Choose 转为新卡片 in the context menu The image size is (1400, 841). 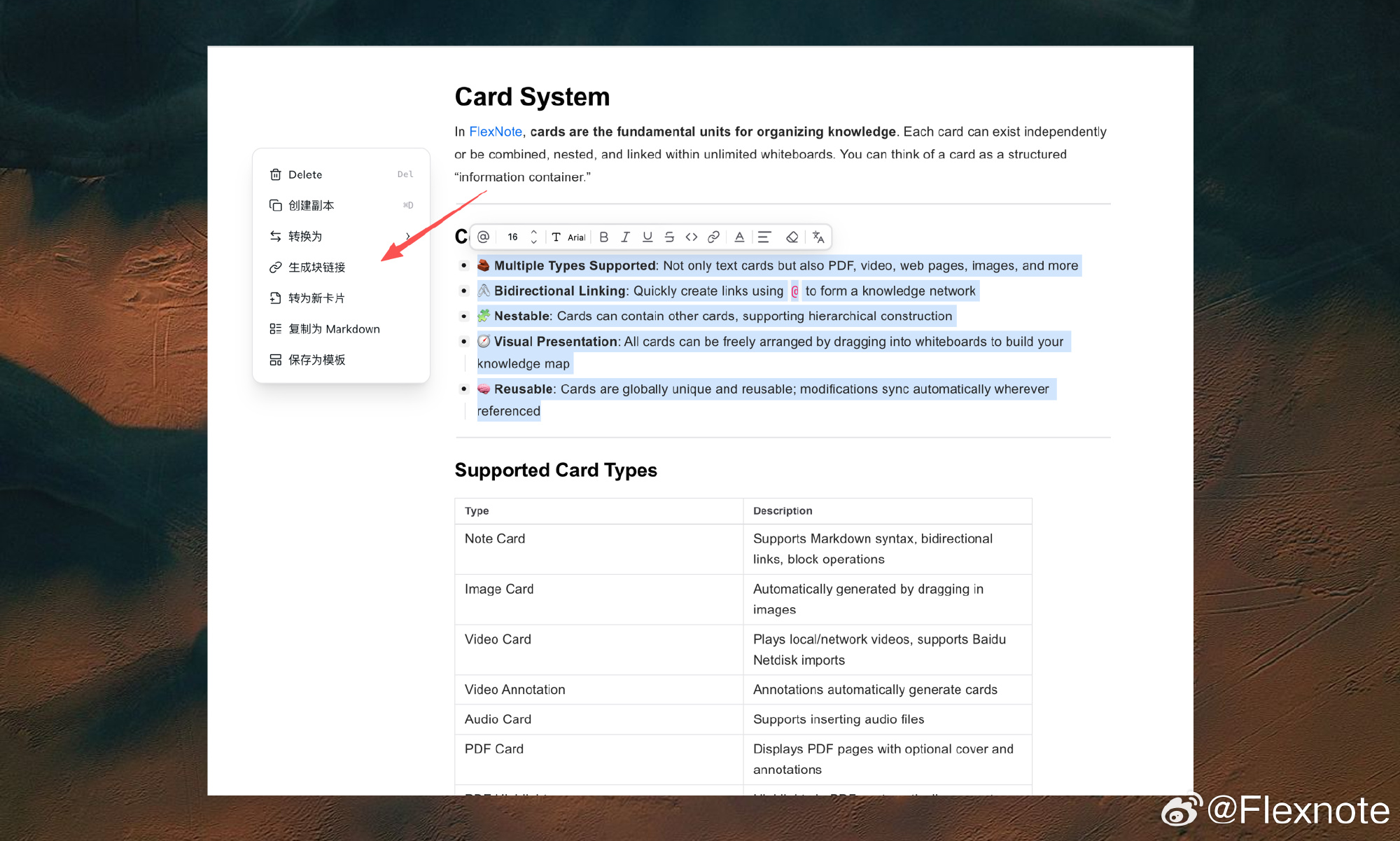point(341,298)
